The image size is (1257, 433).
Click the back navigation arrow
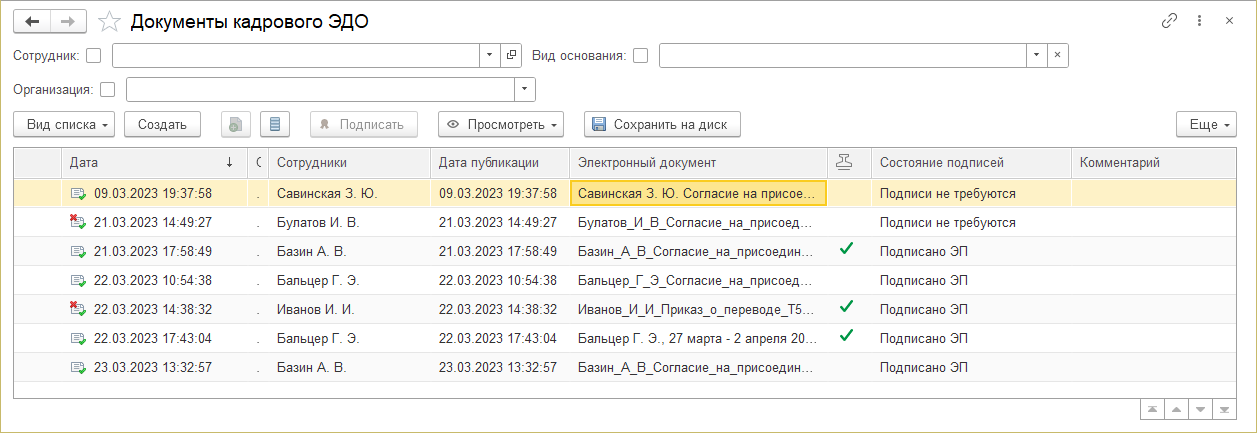(31, 22)
